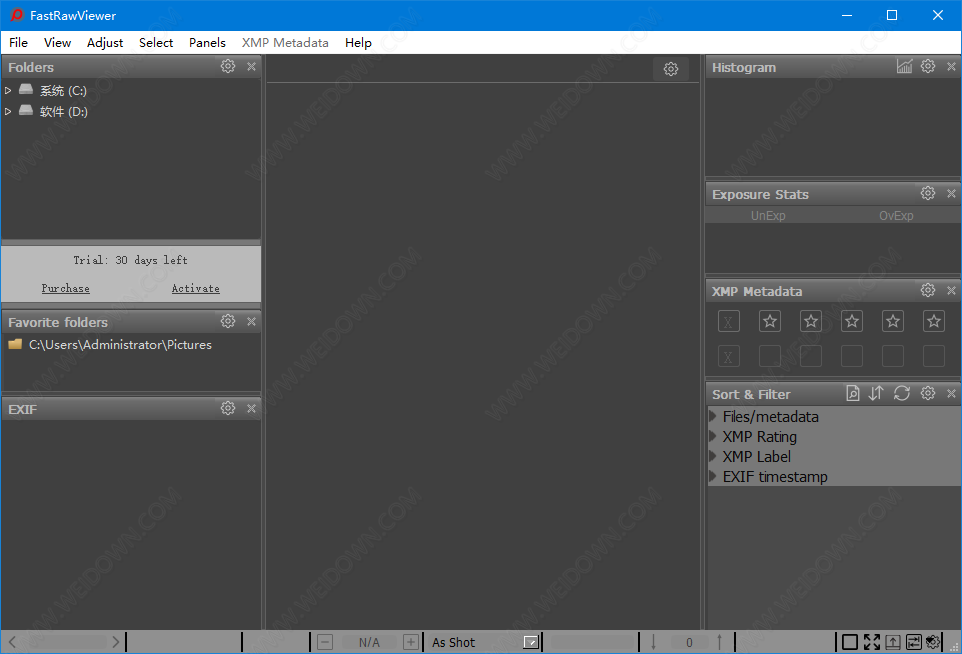Viewport: 962px width, 654px height.
Task: Click the X clear-label box in XMP Metadata
Action: [x=728, y=356]
